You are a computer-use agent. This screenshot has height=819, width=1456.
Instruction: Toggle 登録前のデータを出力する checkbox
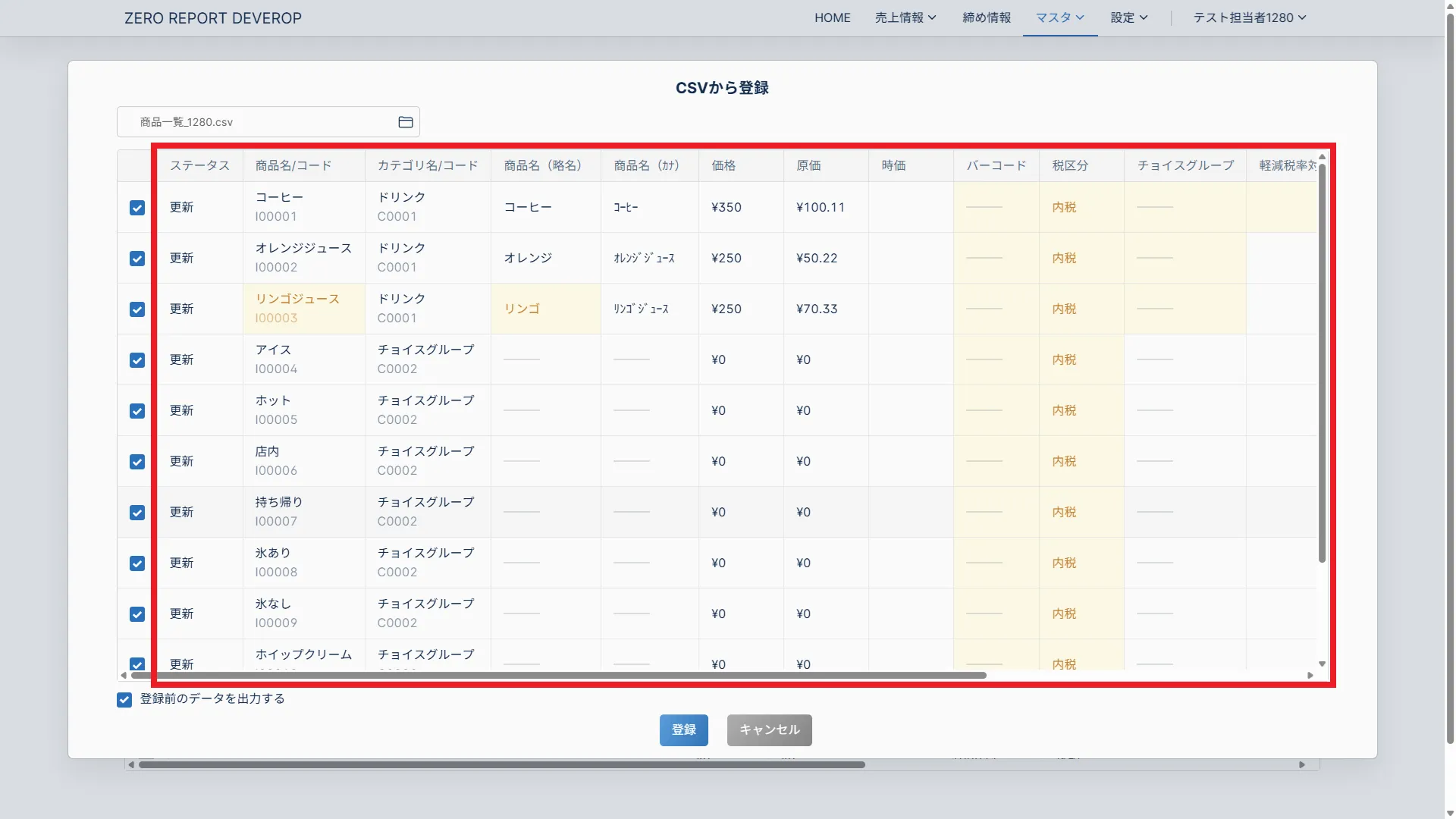coord(124,700)
